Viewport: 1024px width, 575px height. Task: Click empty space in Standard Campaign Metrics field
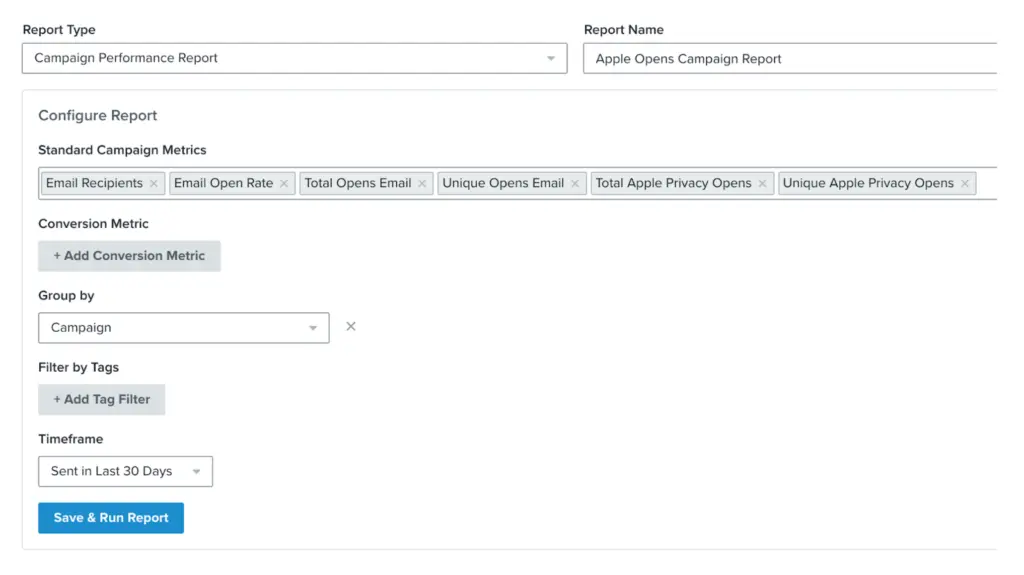pyautogui.click(x=986, y=184)
